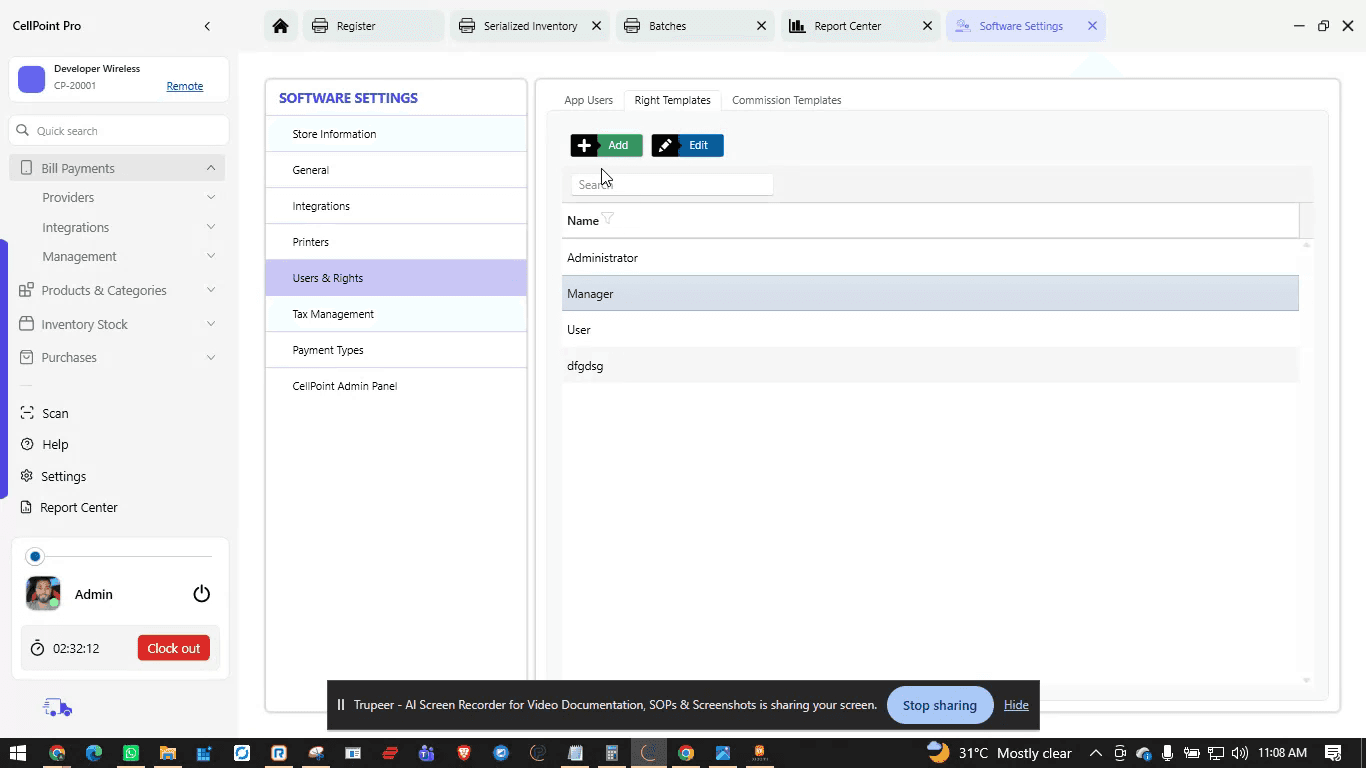This screenshot has height=768, width=1366.
Task: Open the notification center icon
Action: click(x=1333, y=753)
